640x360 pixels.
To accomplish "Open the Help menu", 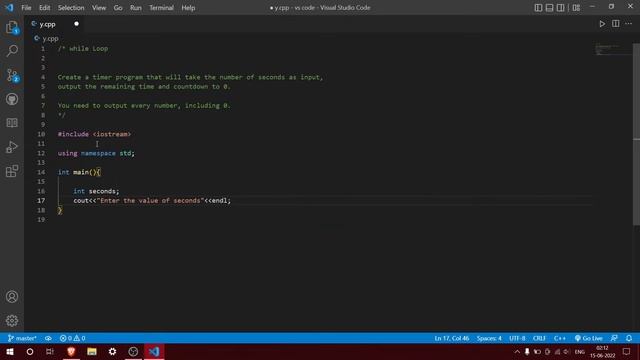I will [188, 8].
